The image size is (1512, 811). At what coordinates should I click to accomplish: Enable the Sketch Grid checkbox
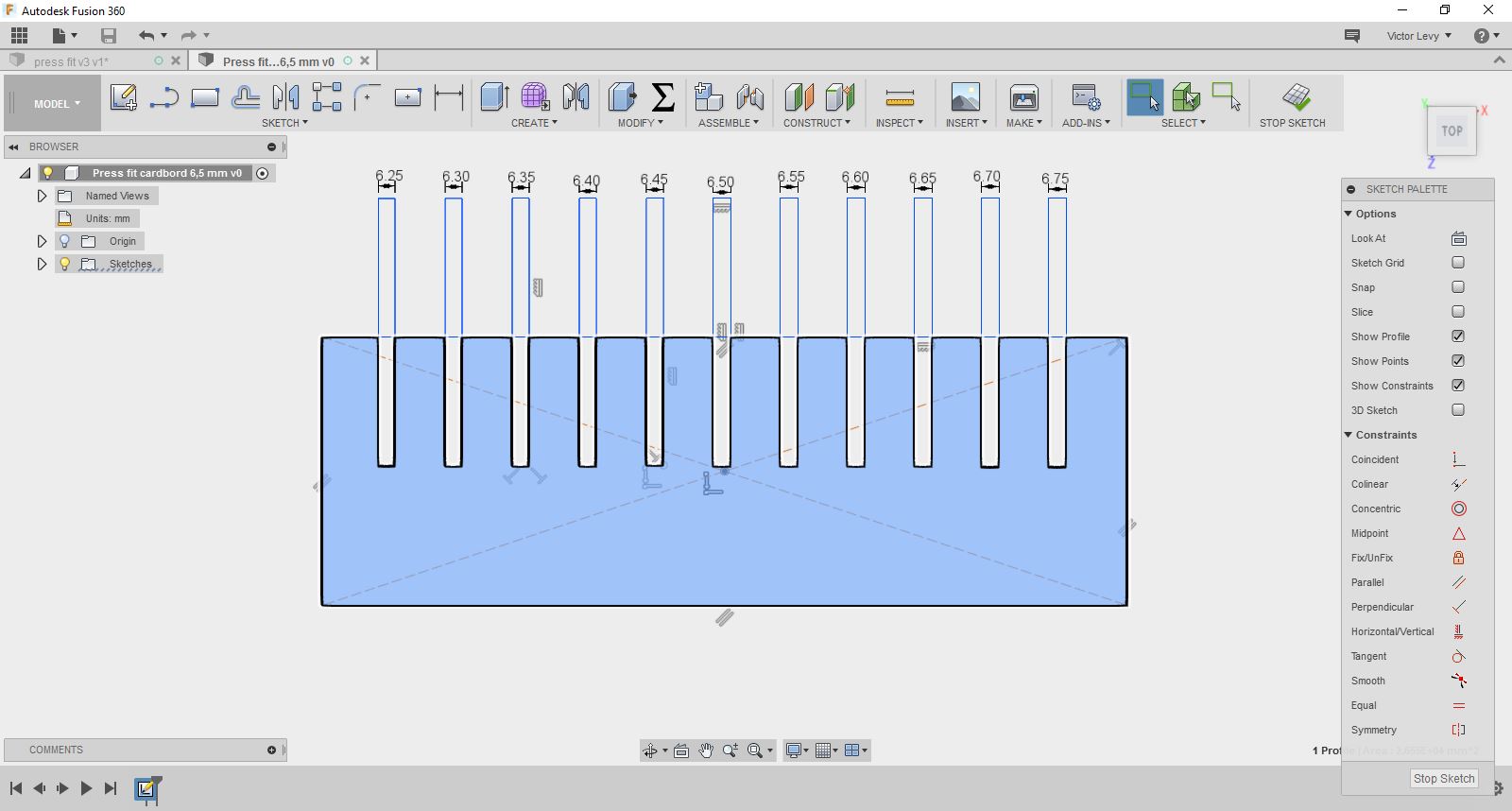point(1458,263)
